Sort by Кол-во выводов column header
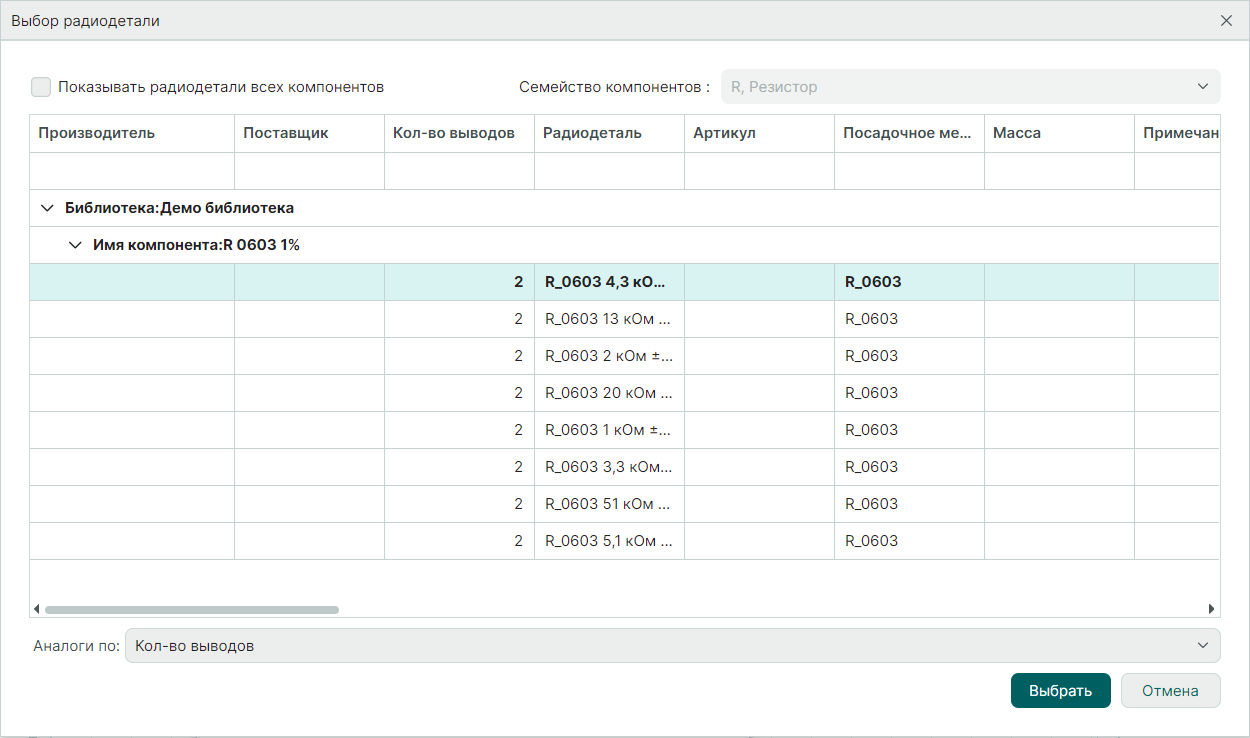 (459, 133)
